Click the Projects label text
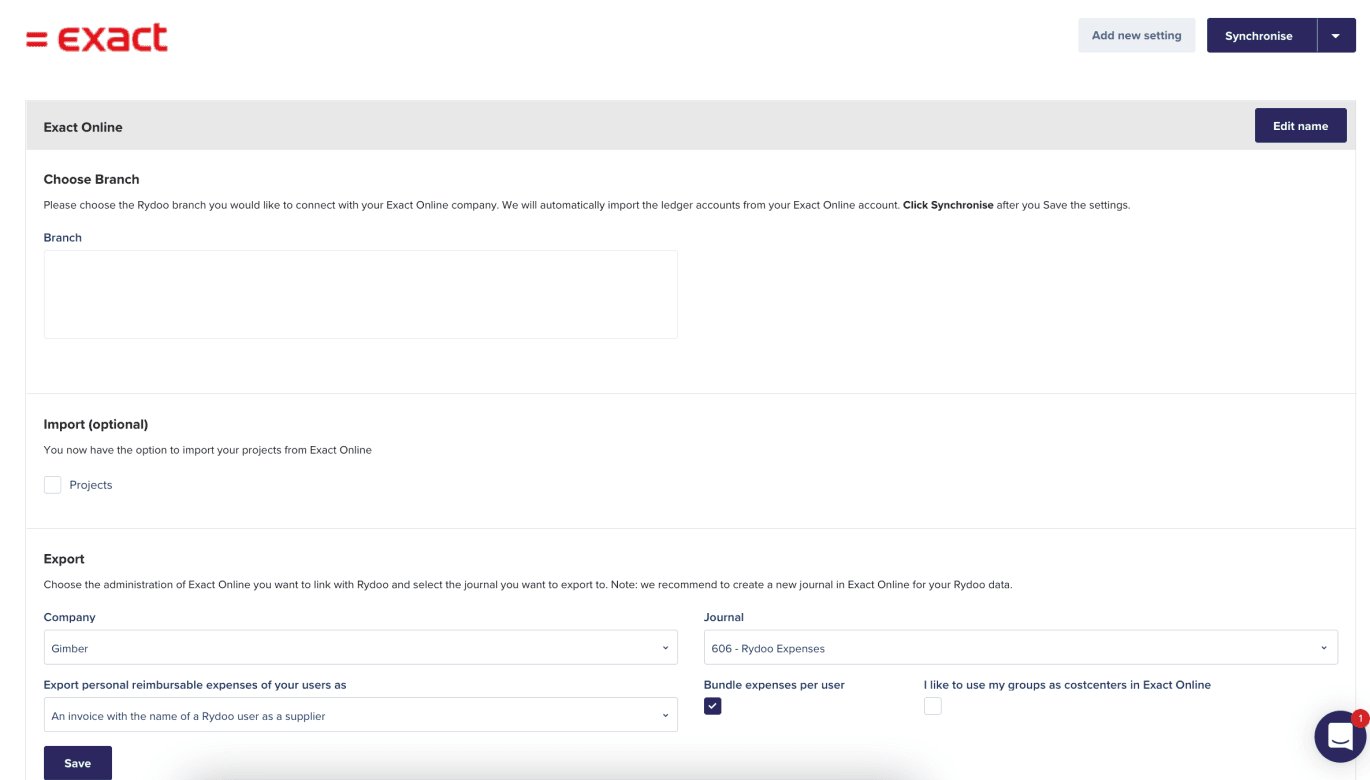 pyautogui.click(x=91, y=485)
